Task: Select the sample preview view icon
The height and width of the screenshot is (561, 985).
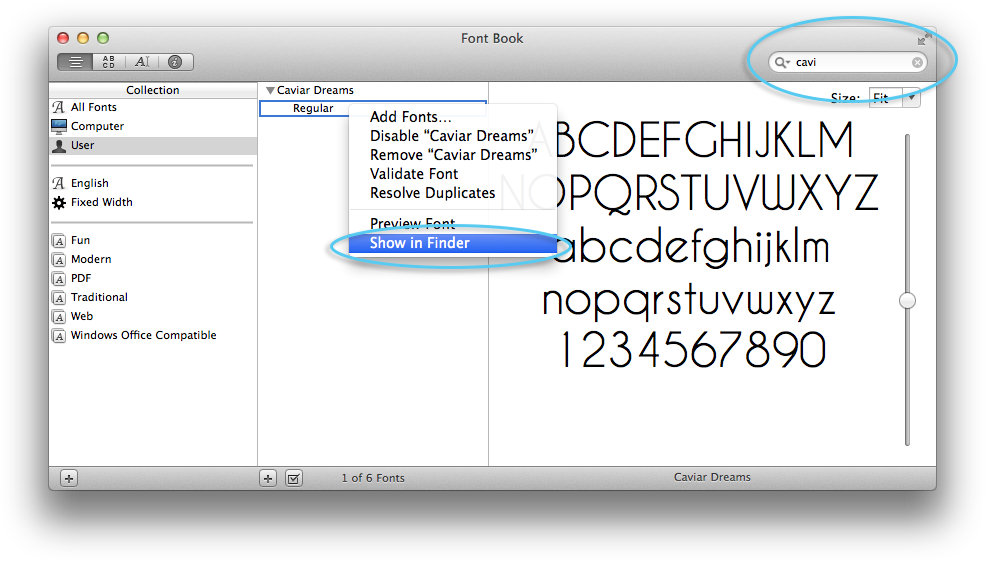Action: [75, 62]
